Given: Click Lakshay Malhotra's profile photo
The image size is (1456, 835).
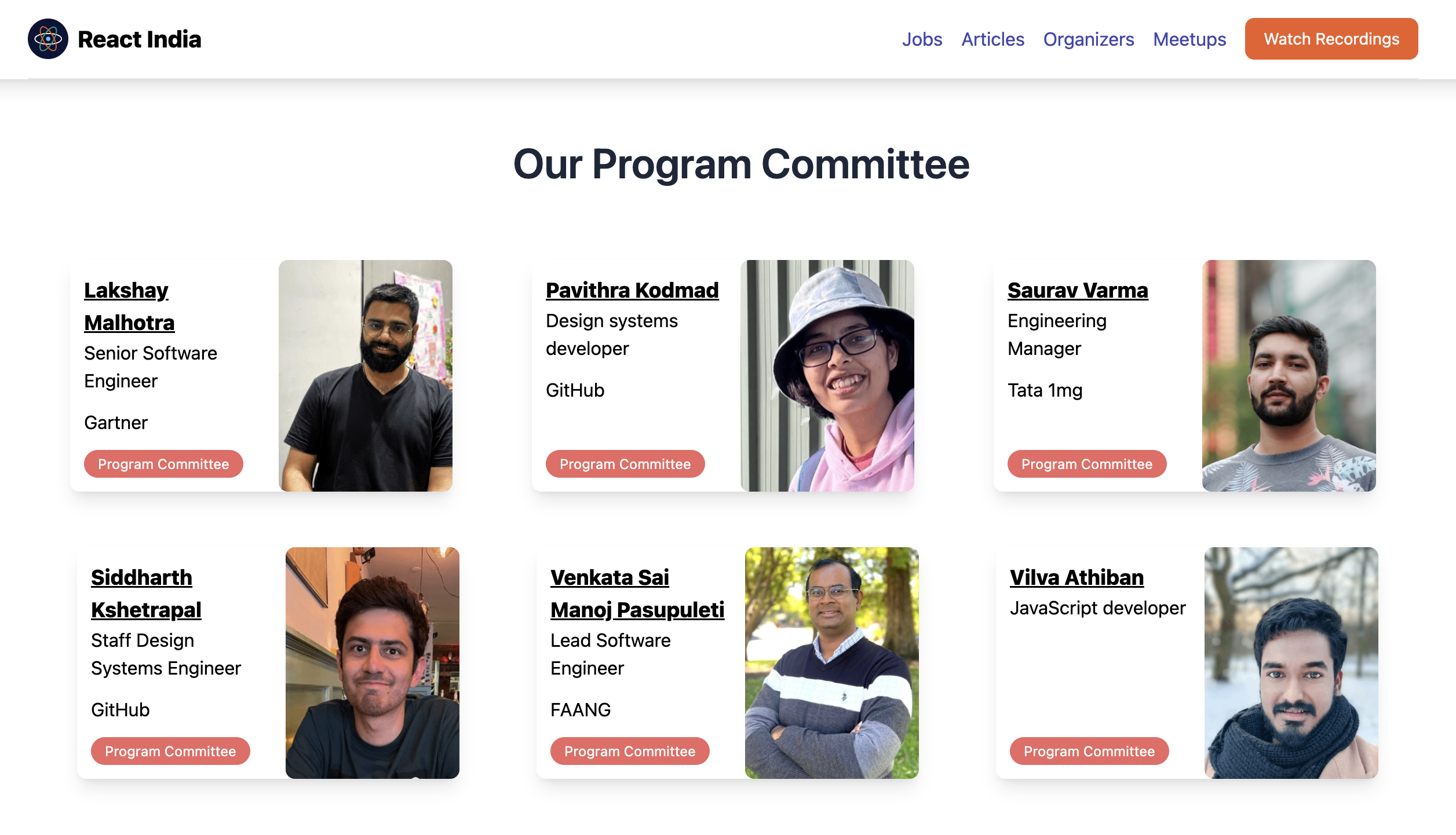Looking at the screenshot, I should [365, 375].
